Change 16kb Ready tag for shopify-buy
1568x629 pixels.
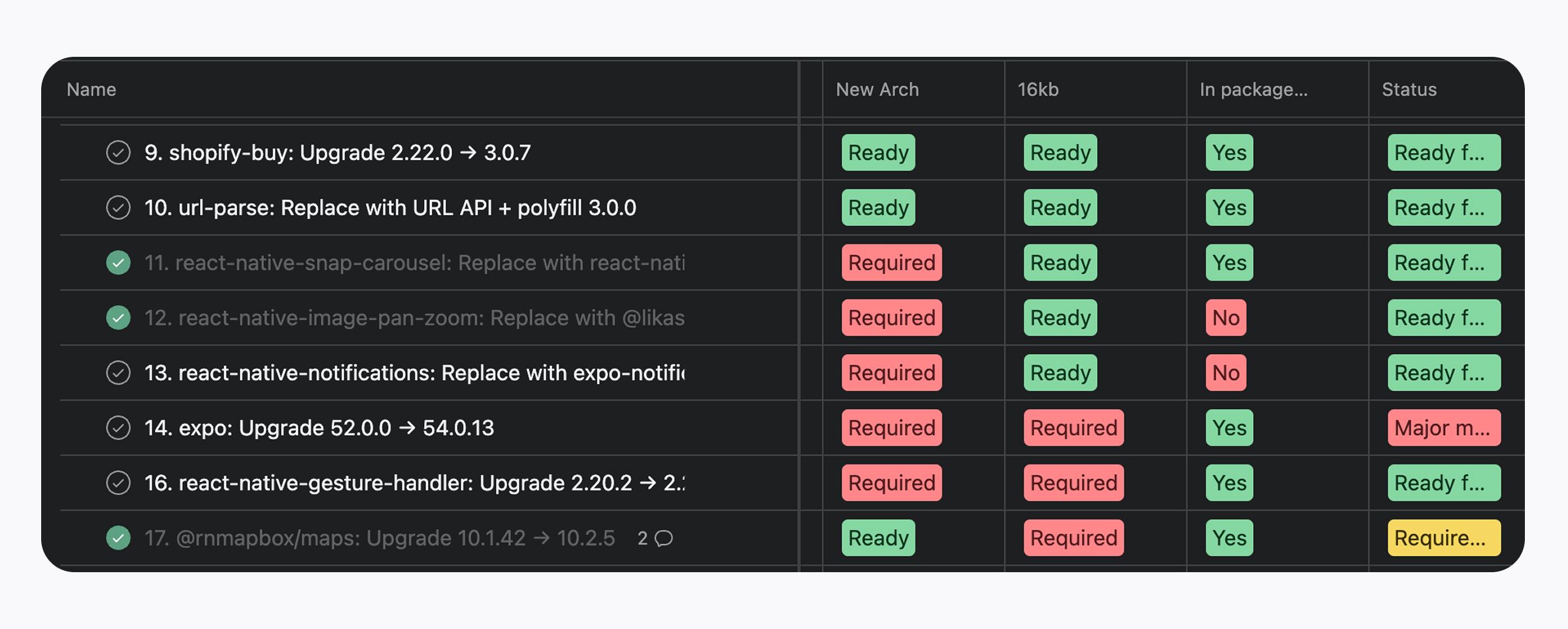coord(1060,152)
